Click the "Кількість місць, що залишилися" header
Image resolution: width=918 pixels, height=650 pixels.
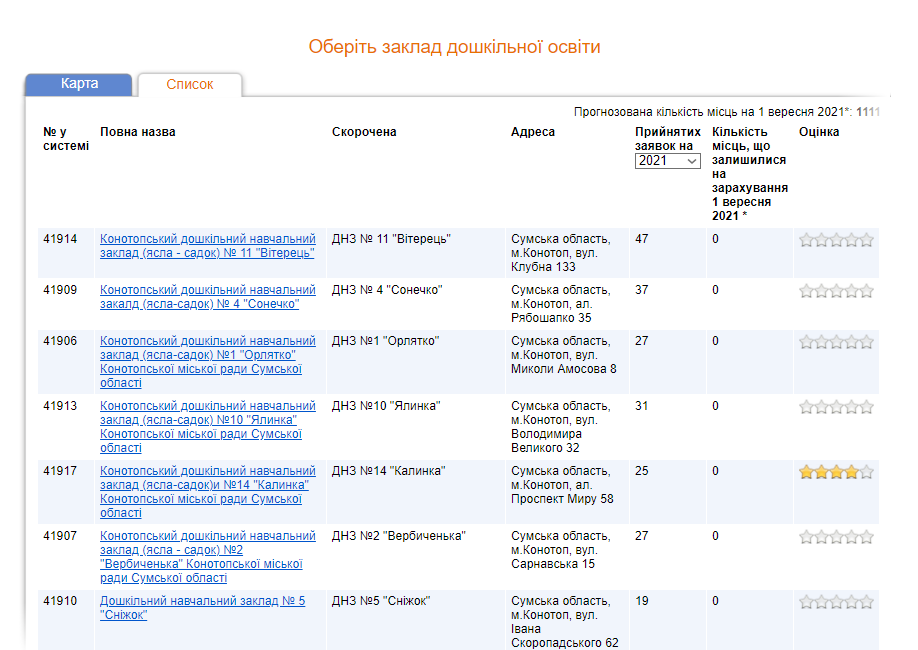click(x=750, y=174)
